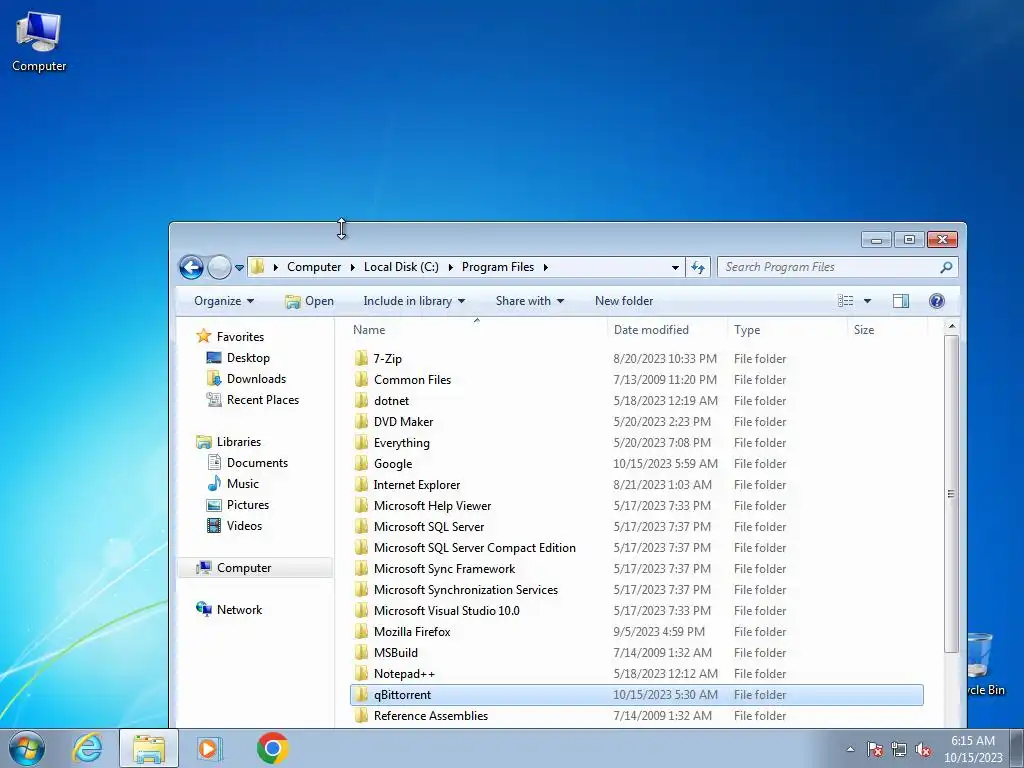Click the Change your view icon
This screenshot has width=1024, height=768.
846,301
